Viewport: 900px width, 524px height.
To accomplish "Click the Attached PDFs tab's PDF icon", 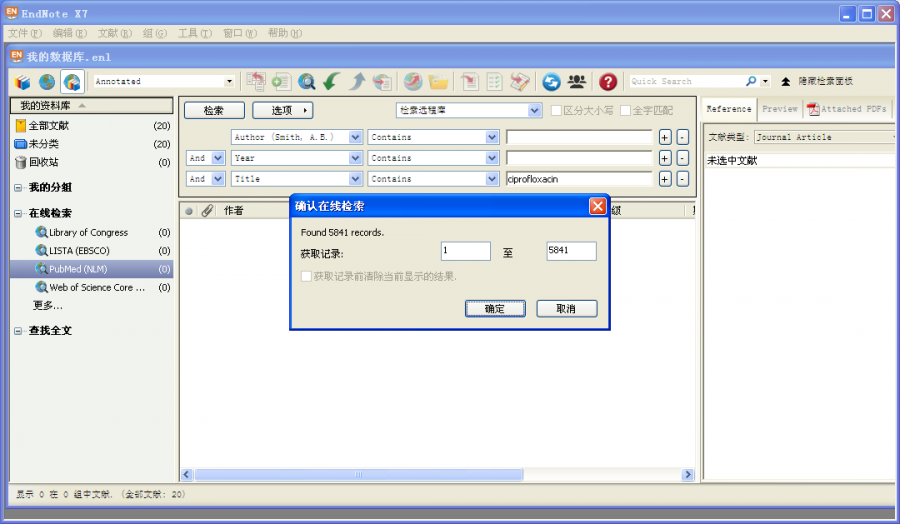I will point(813,109).
